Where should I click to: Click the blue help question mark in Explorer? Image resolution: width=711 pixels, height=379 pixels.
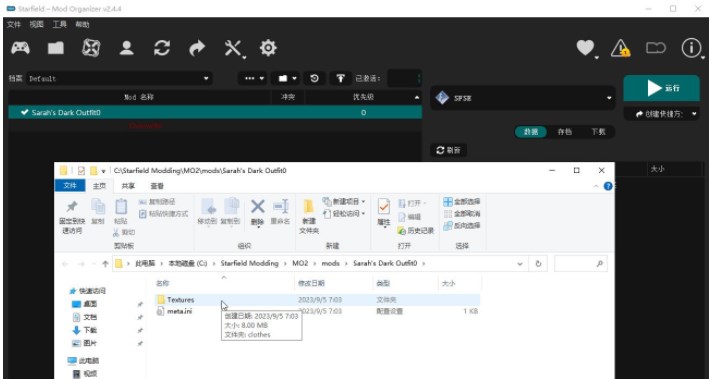tap(608, 186)
